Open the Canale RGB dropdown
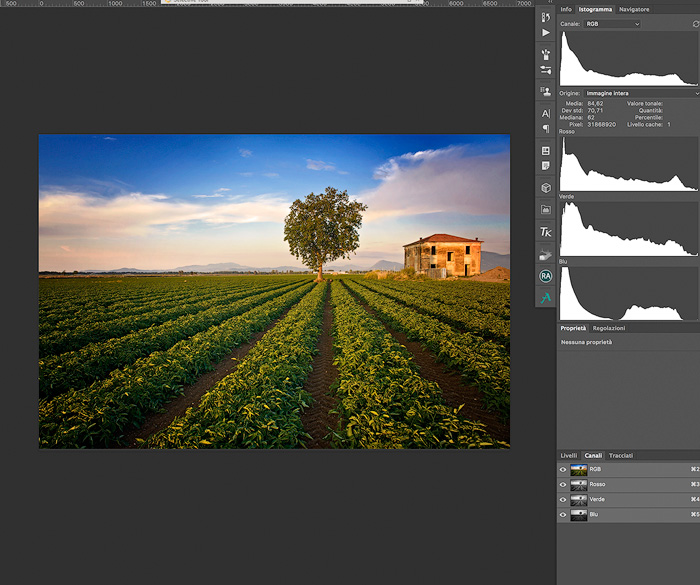The height and width of the screenshot is (585, 700). tap(612, 24)
